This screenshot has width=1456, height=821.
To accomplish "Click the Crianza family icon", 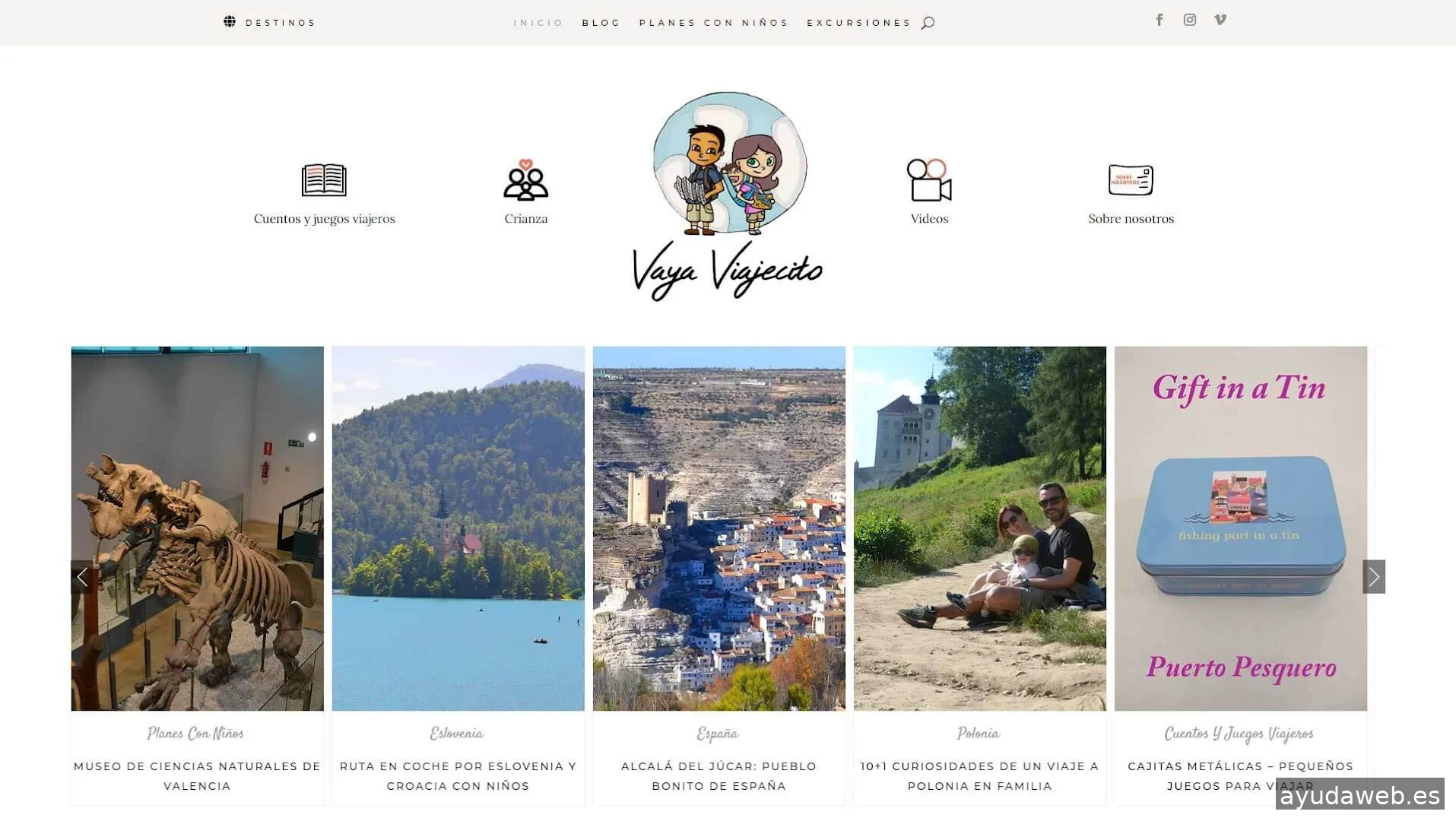I will pos(526,180).
